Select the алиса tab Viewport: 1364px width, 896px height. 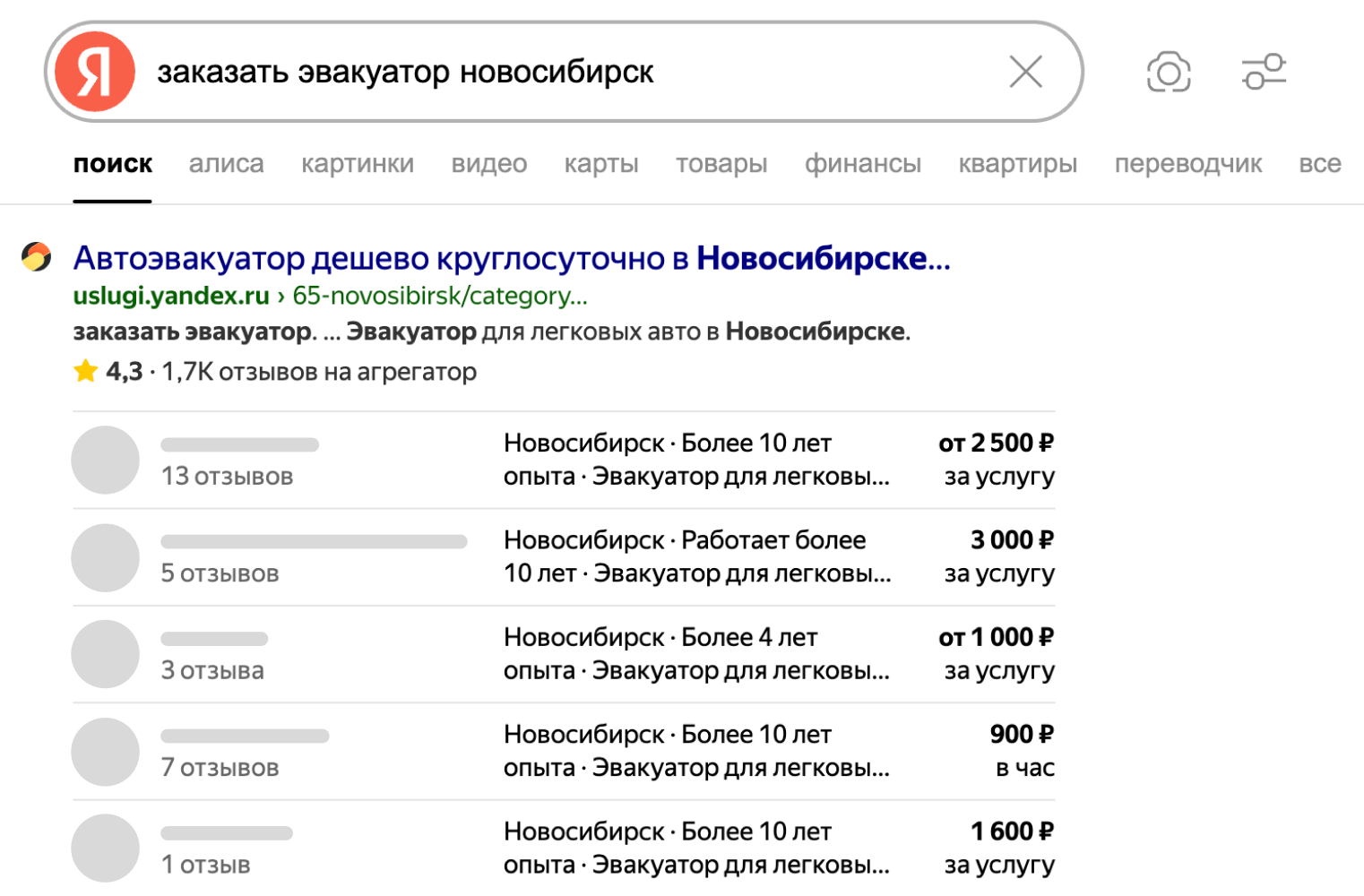[x=226, y=163]
